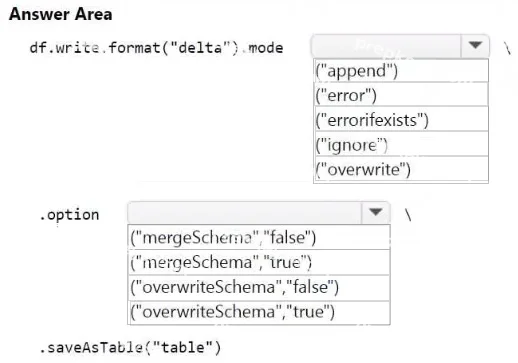
Task: Click the backslash after the mode dropdown
Action: (x=507, y=49)
